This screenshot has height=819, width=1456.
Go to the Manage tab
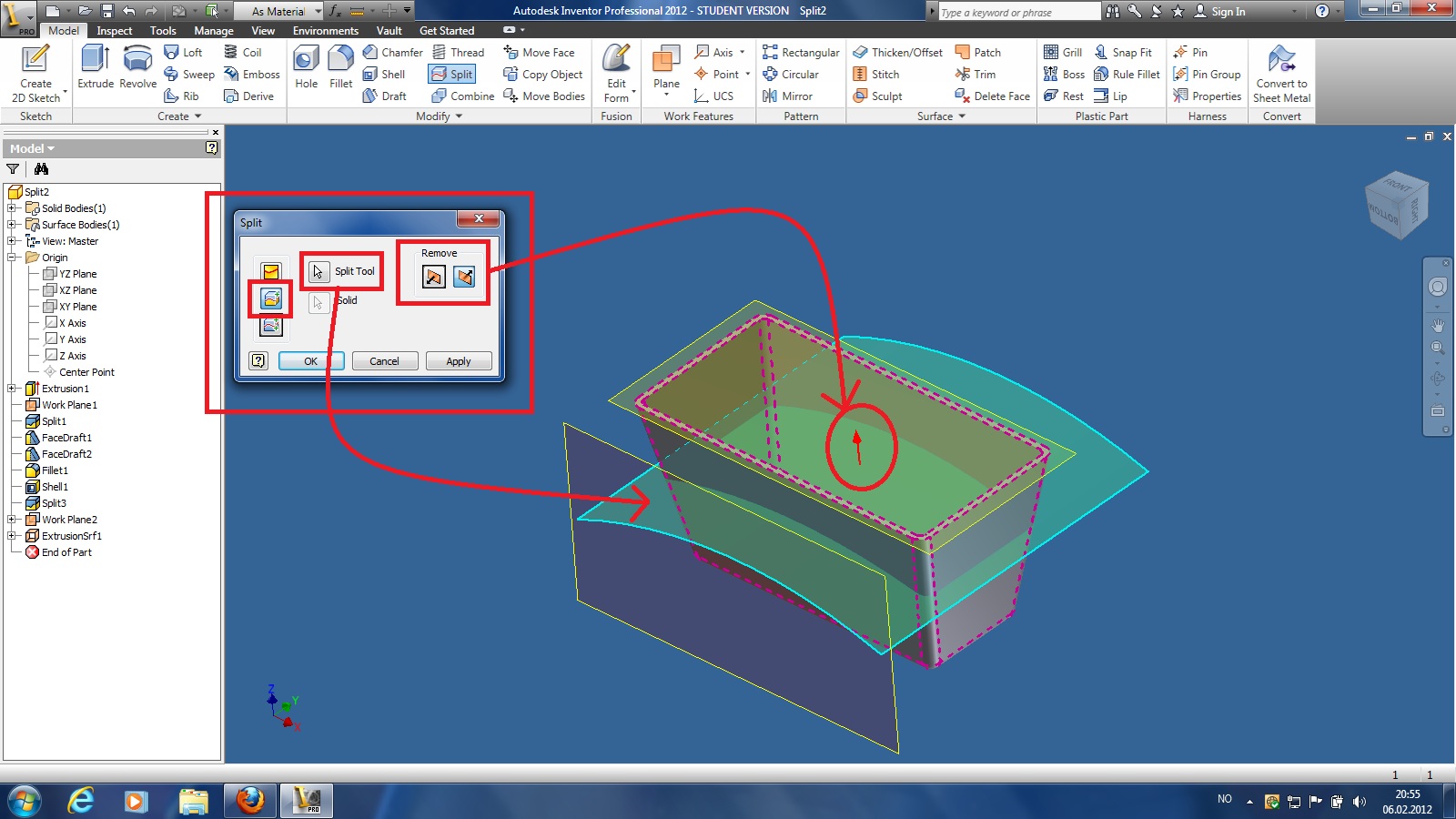point(214,31)
